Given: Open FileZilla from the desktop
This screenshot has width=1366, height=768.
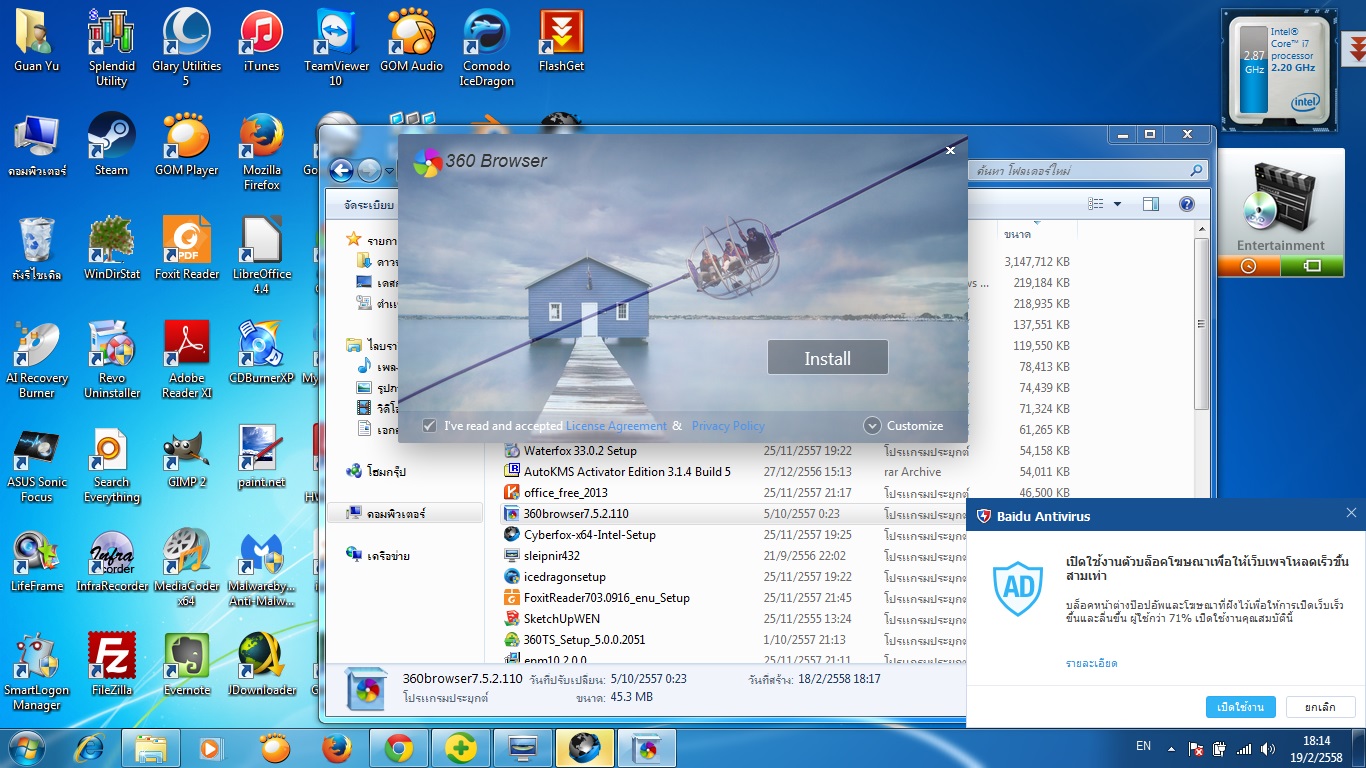Looking at the screenshot, I should tap(111, 665).
